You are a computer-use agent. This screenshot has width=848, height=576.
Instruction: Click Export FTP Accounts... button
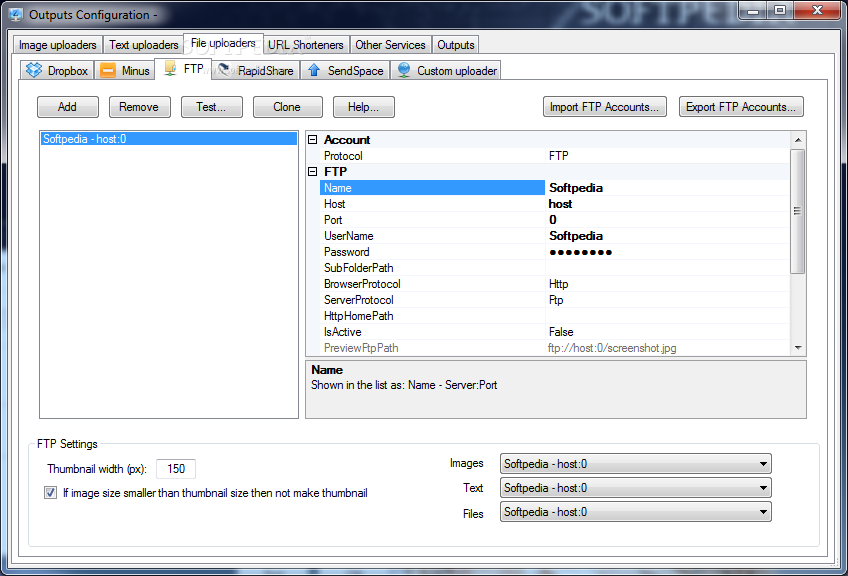coord(741,107)
